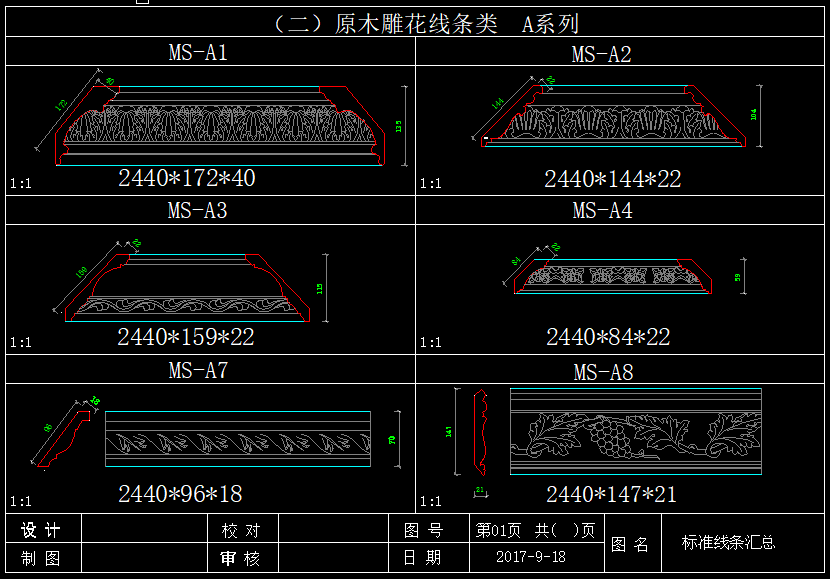Screen dimensions: 830x579
Task: Click the size text '2440*96*18'
Action: pyautogui.click(x=180, y=494)
